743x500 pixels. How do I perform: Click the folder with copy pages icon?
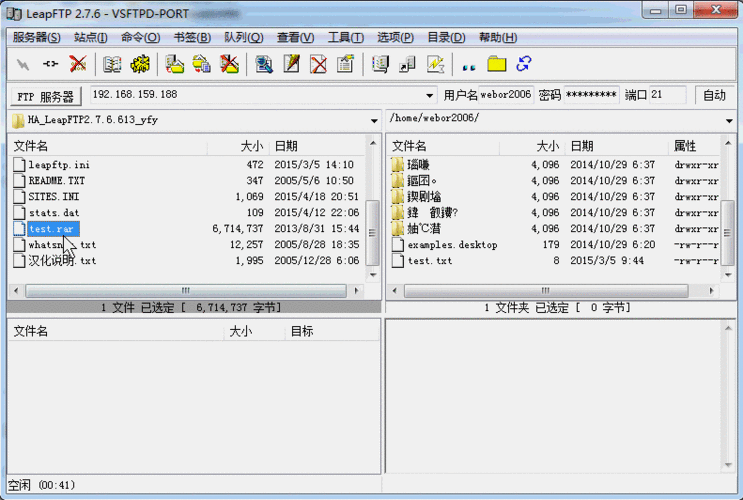click(201, 64)
